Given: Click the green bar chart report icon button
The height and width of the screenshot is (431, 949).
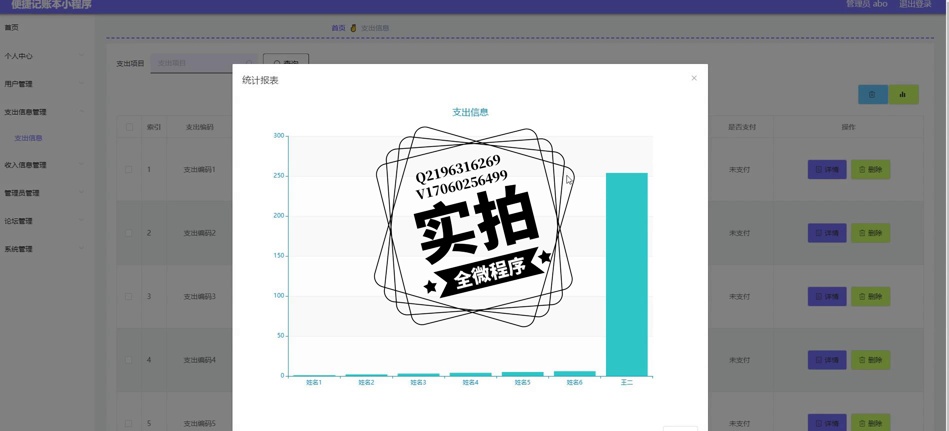Looking at the screenshot, I should (903, 94).
